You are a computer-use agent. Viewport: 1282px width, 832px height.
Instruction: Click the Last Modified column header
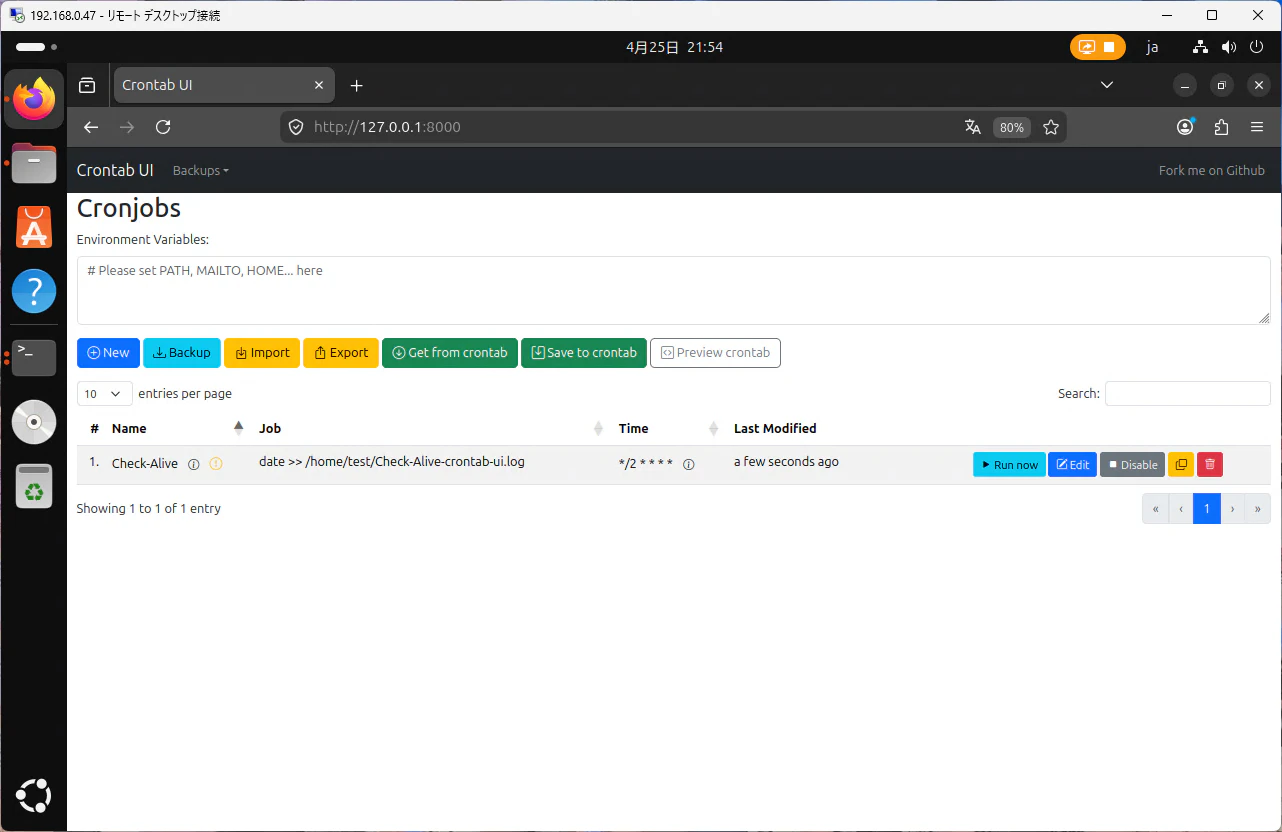(x=775, y=428)
